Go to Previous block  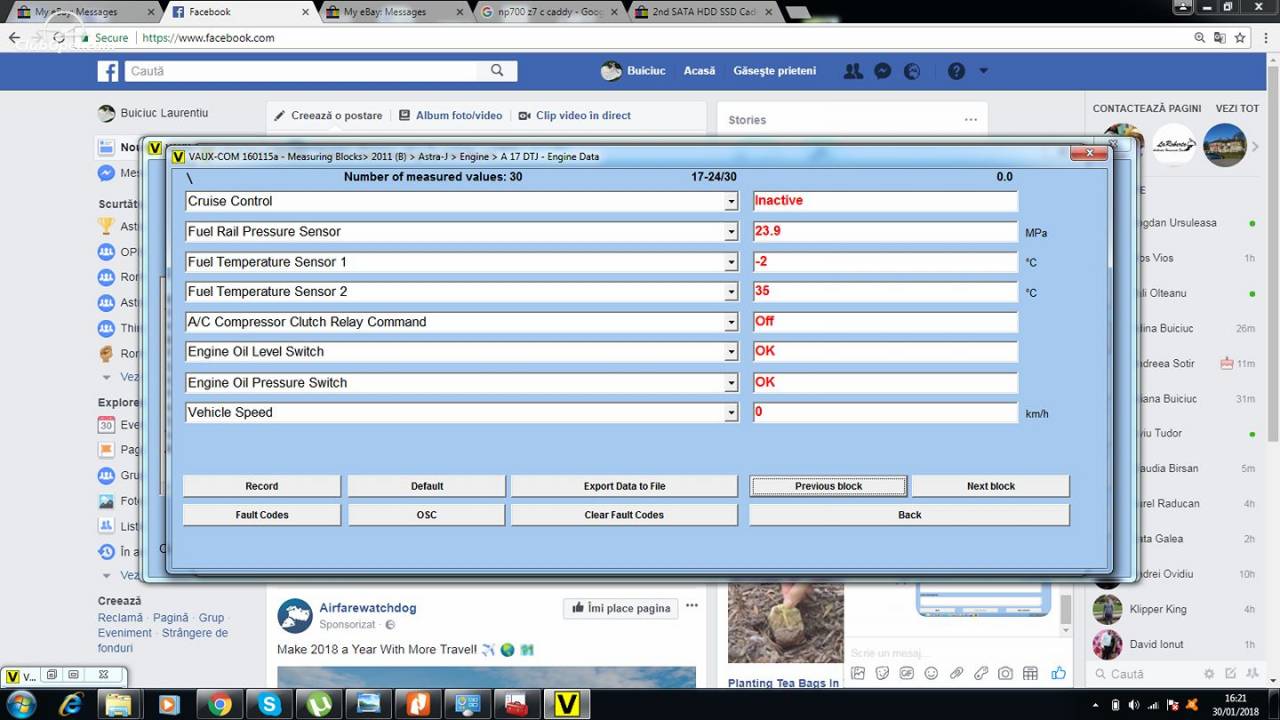(x=828, y=486)
